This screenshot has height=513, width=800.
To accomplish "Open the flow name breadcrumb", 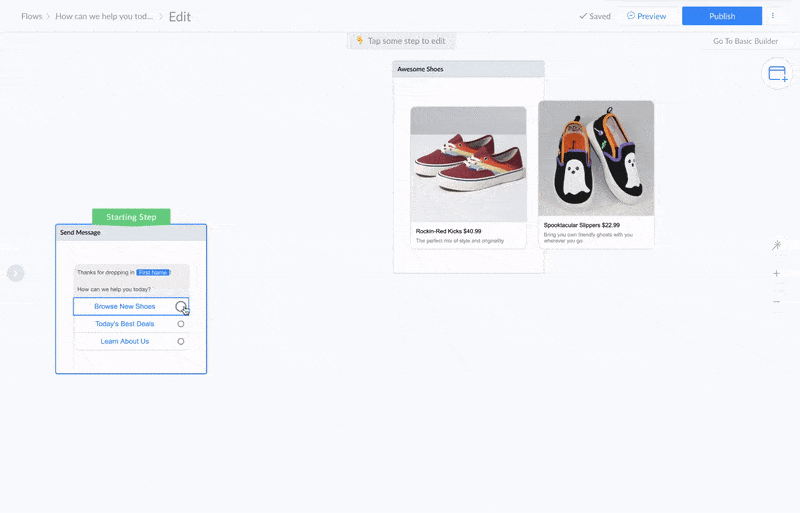I will point(104,17).
